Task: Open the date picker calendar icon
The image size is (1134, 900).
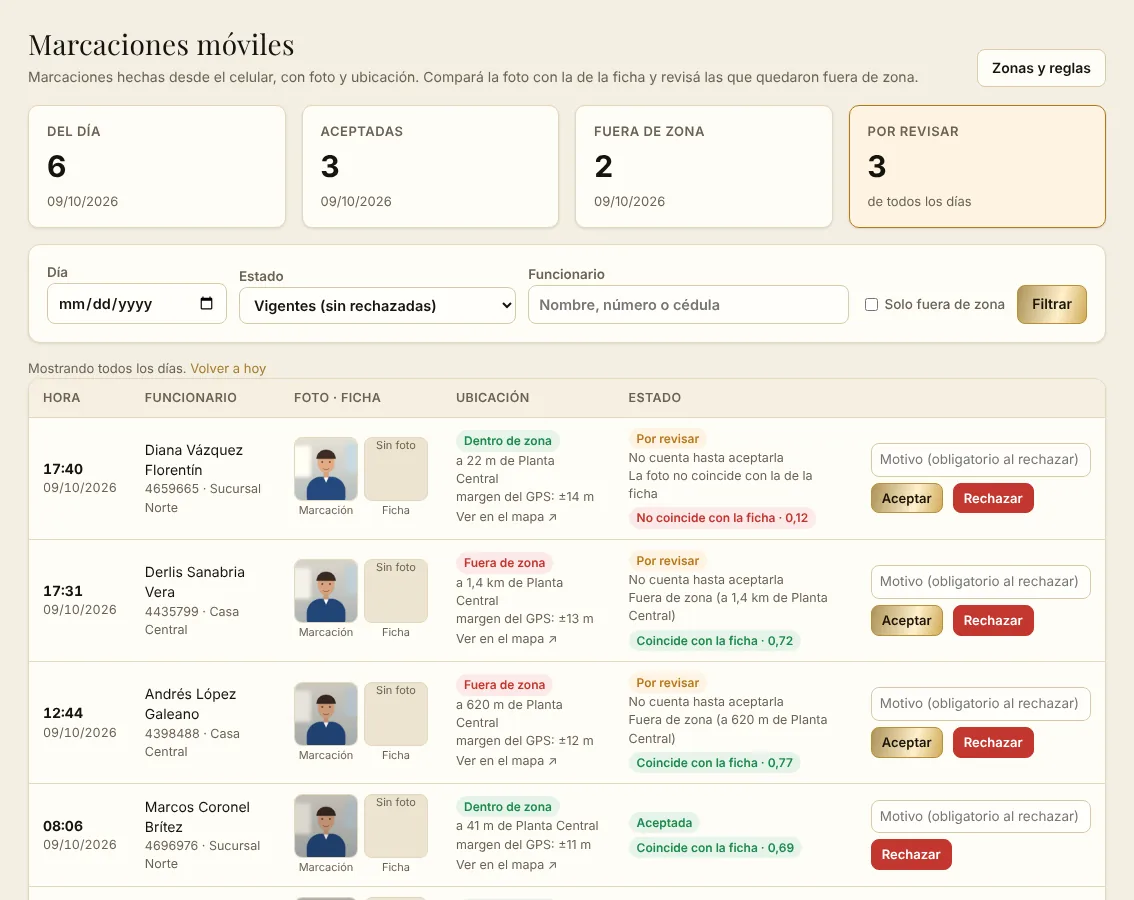Action: (x=206, y=304)
